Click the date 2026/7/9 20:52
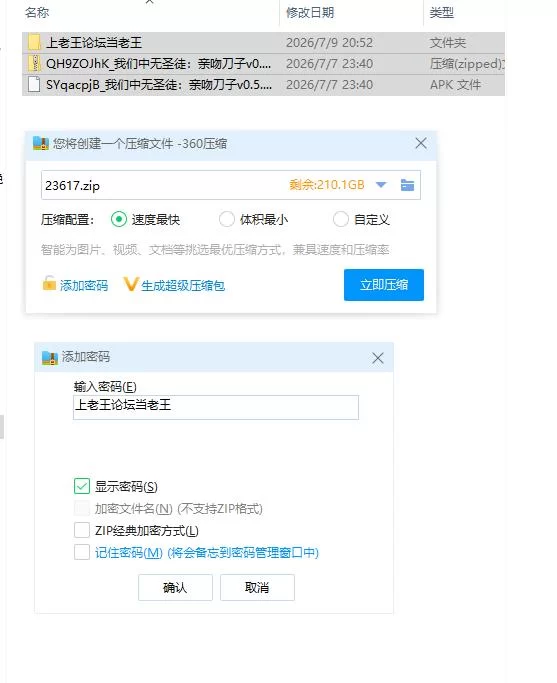Image resolution: width=557 pixels, height=683 pixels. [x=329, y=43]
